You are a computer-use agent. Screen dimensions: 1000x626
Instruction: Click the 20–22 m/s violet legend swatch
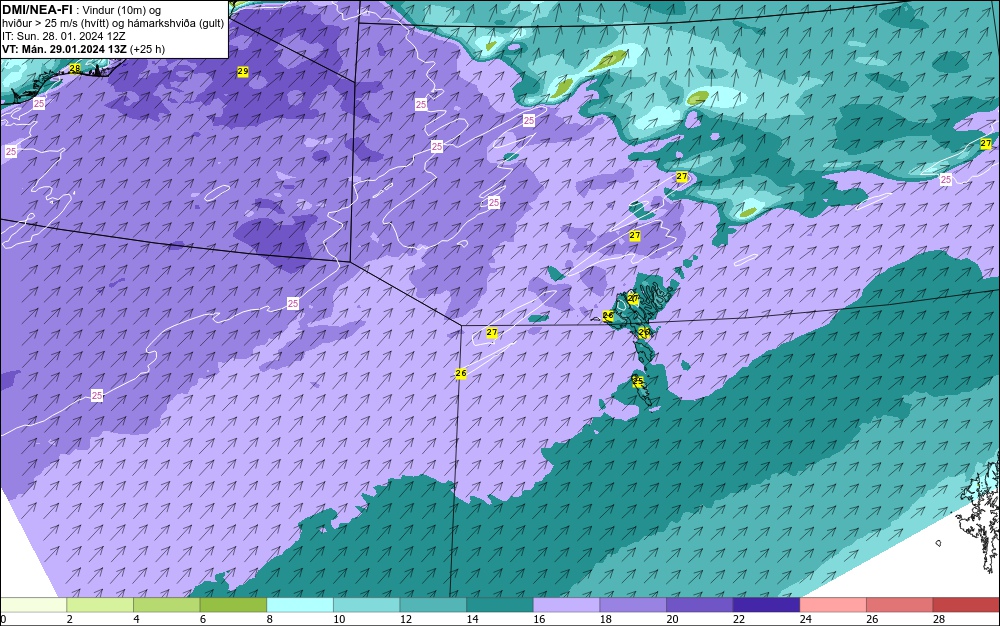tap(700, 605)
